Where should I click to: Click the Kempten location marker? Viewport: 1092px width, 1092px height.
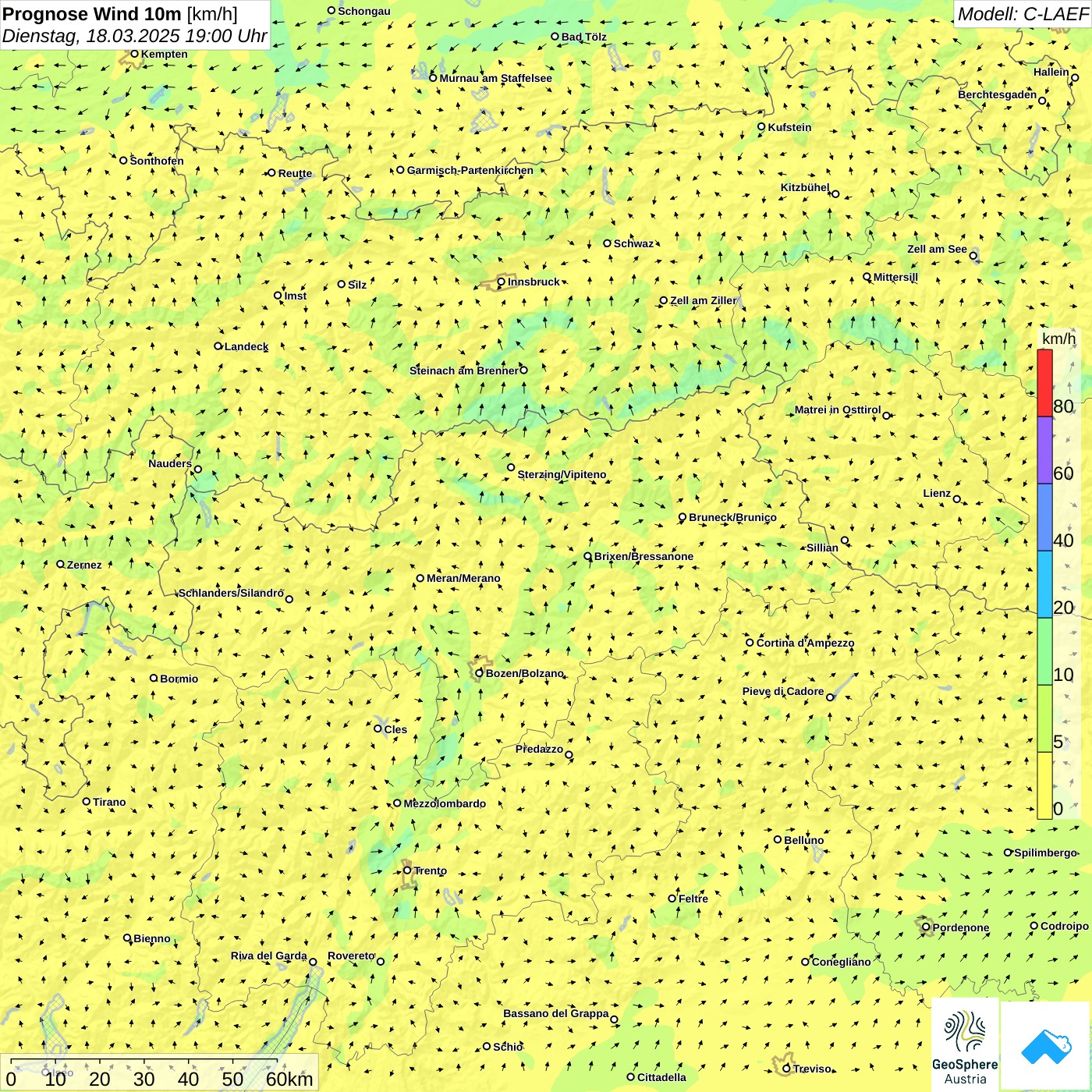(134, 54)
